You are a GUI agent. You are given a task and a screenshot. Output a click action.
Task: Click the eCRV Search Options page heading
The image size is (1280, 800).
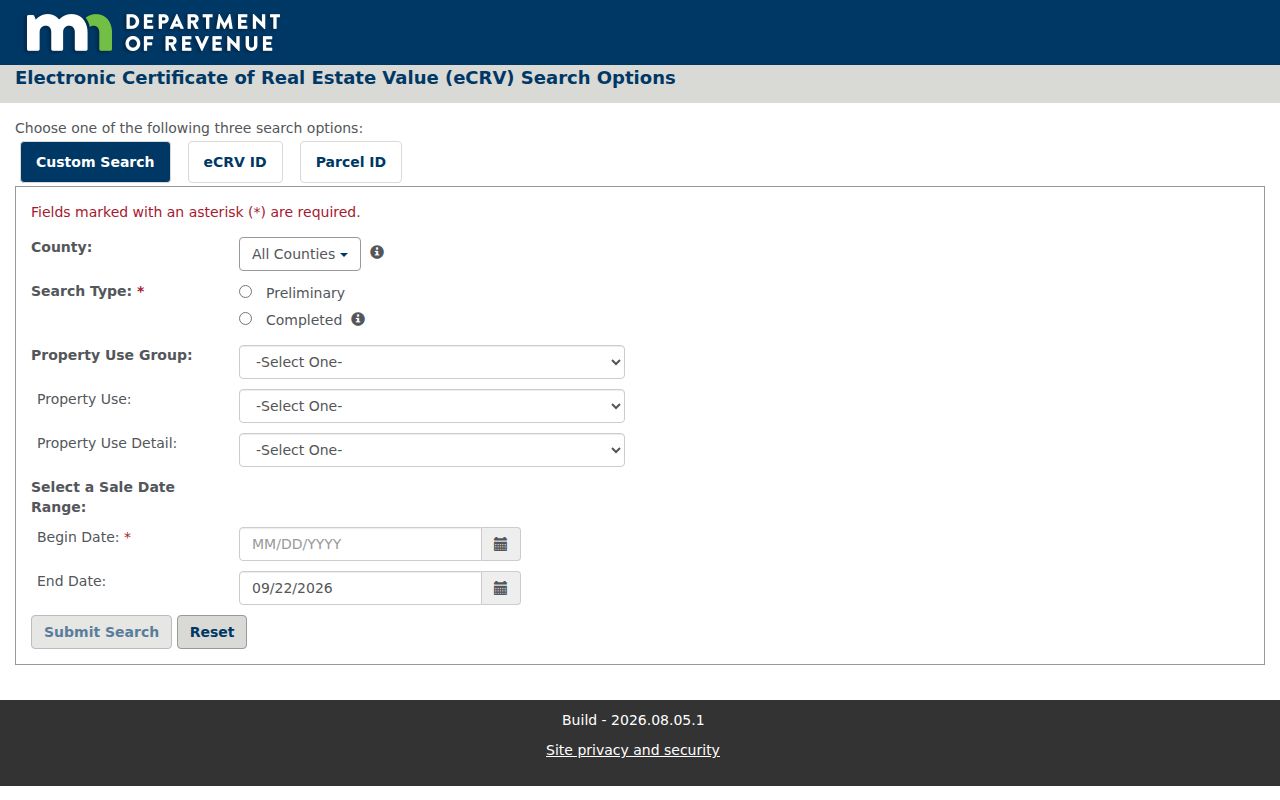tap(345, 78)
